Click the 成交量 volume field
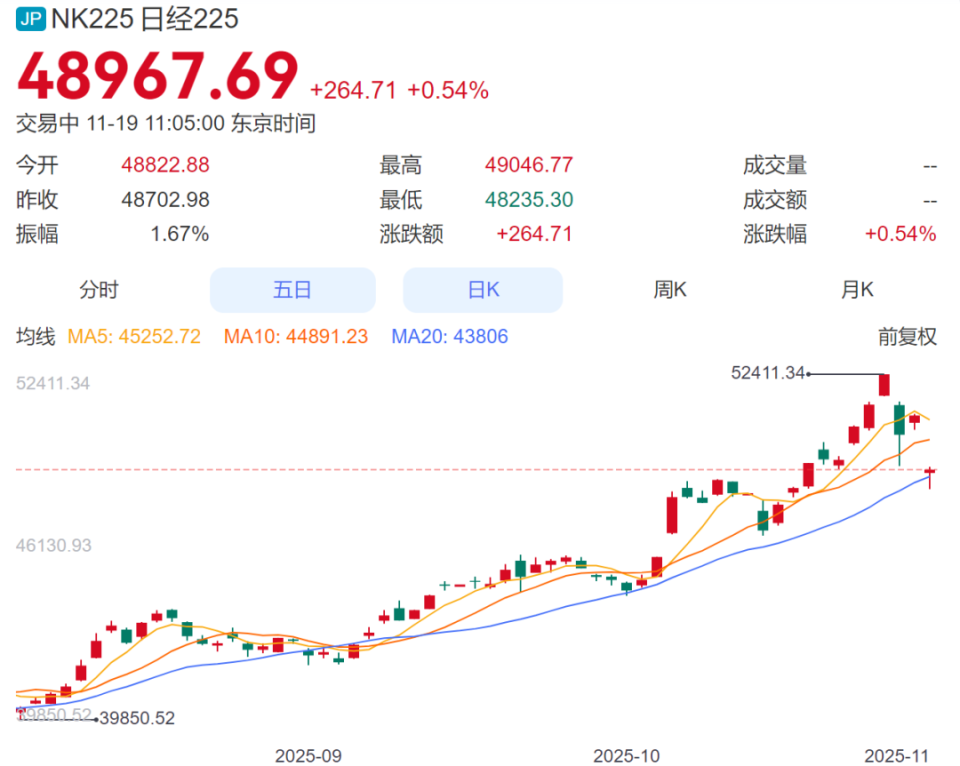 coord(775,165)
